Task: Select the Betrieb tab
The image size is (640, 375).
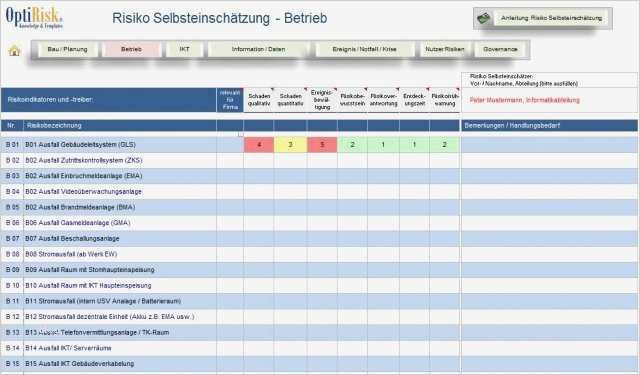Action: (131, 49)
